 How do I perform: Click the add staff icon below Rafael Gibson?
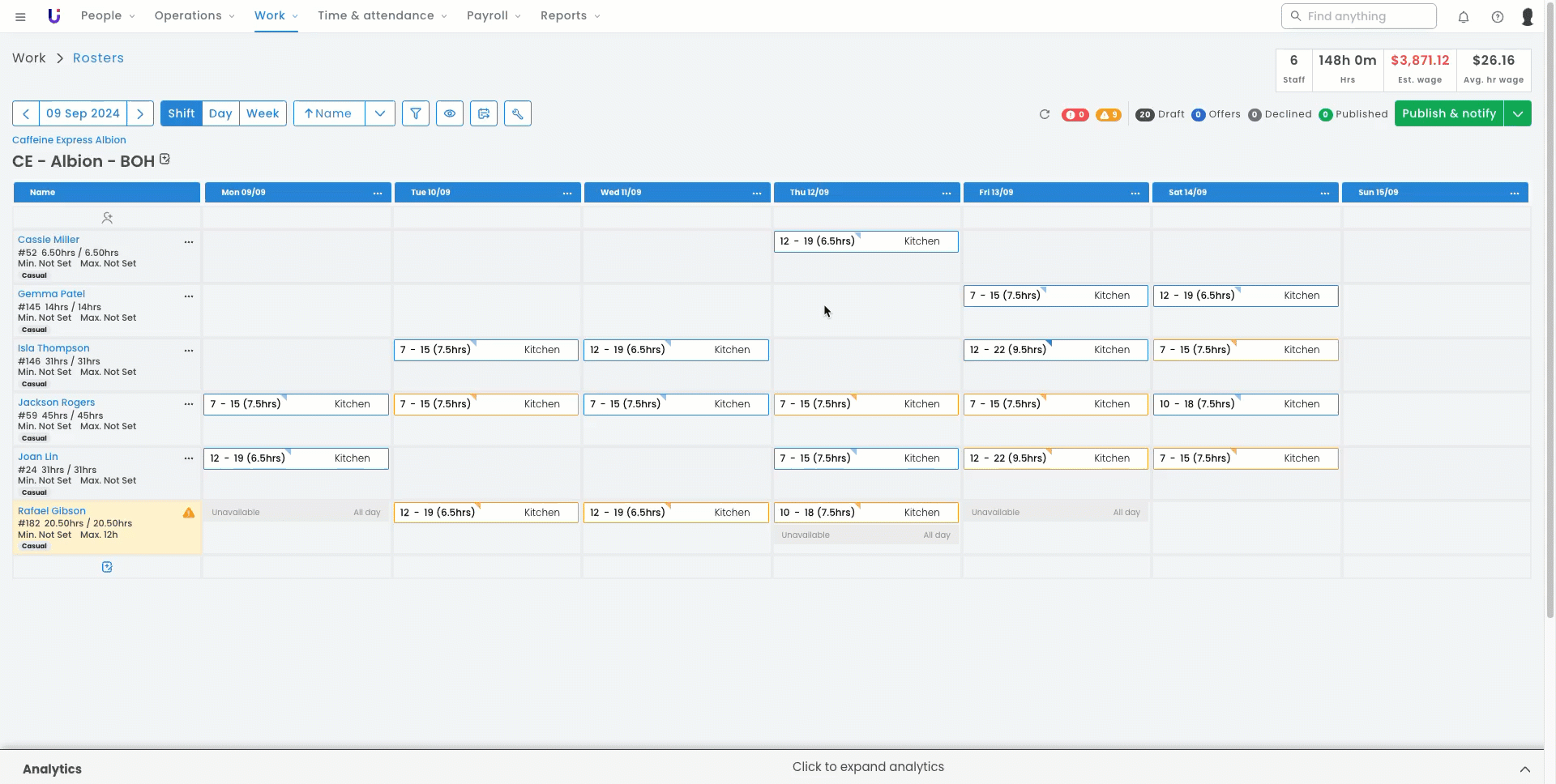107,567
